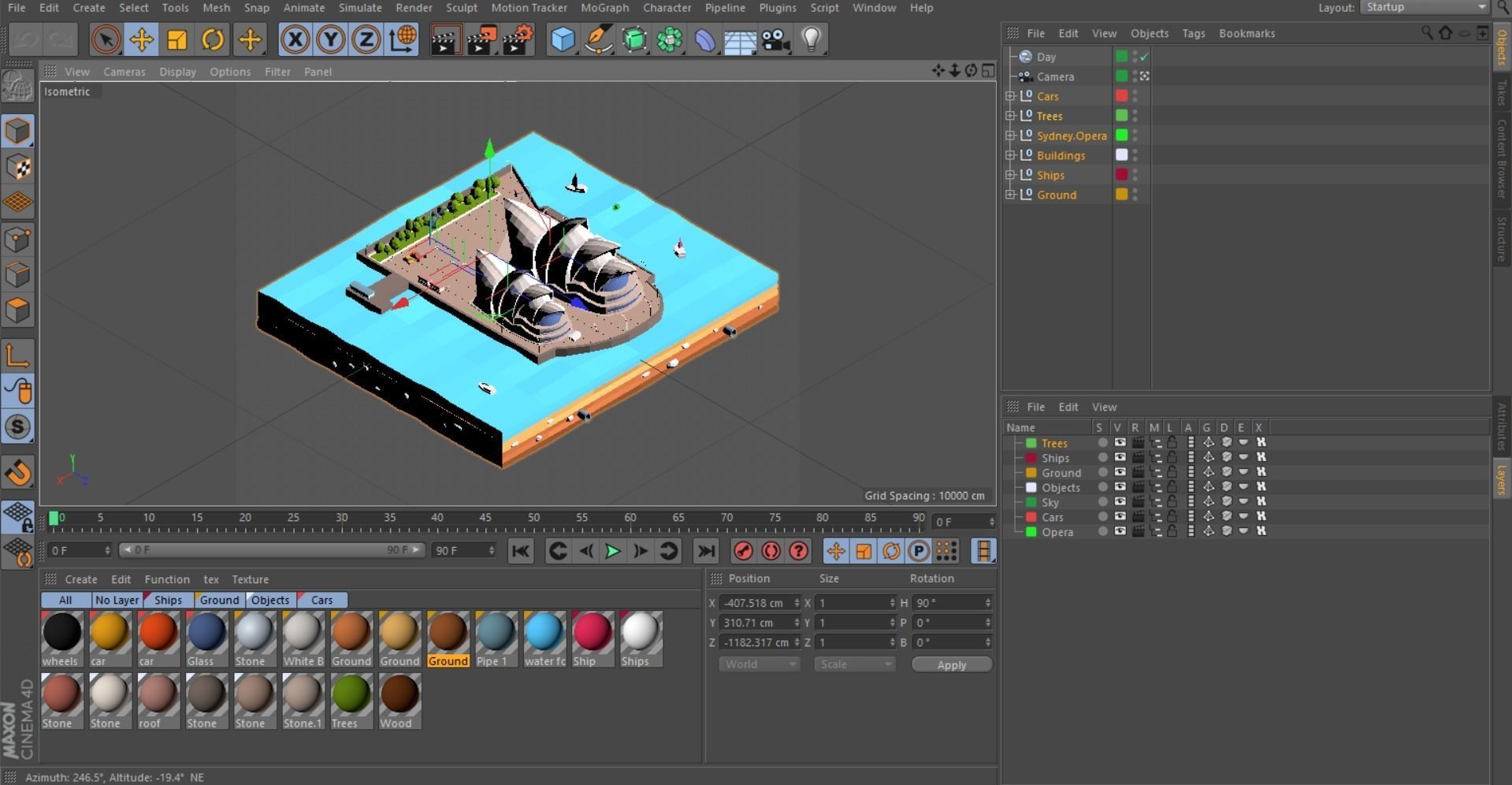Expand the Ships object group
1512x785 pixels.
pyautogui.click(x=1010, y=175)
